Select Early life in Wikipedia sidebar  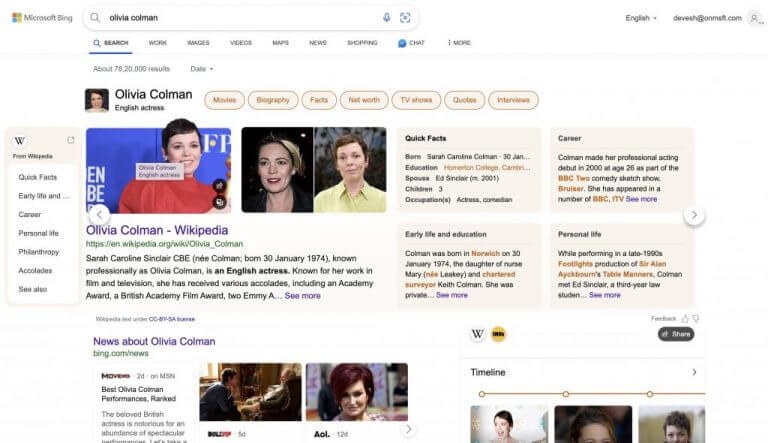tap(44, 196)
